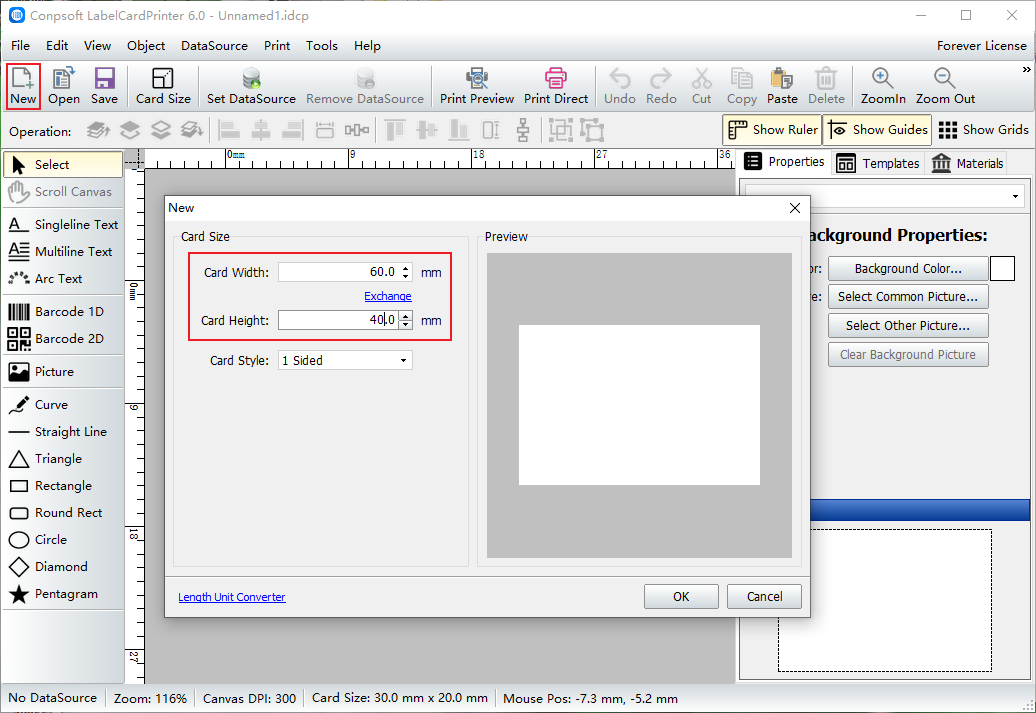Open the Card Style dropdown

pyautogui.click(x=345, y=361)
